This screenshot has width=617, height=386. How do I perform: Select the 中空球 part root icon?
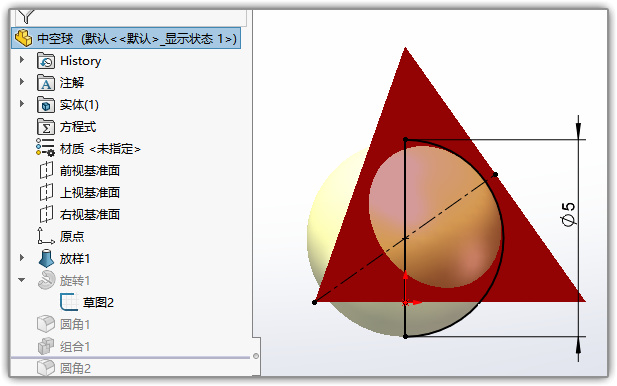[x=23, y=38]
